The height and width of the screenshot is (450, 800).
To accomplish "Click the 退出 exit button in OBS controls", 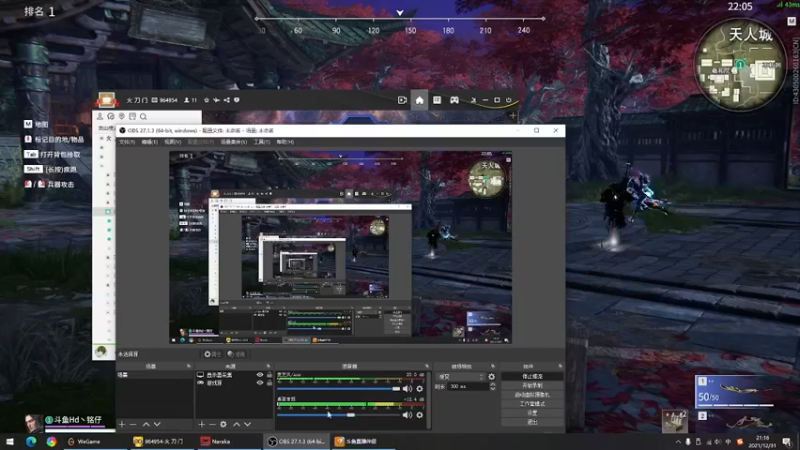I will click(532, 422).
